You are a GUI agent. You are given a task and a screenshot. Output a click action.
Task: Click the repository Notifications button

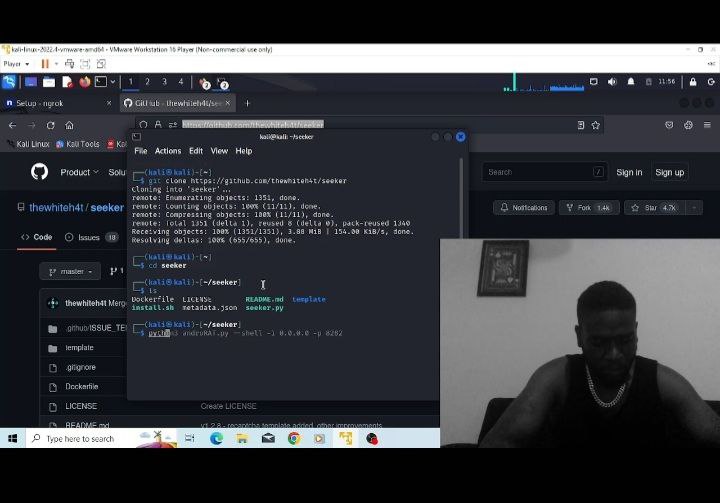(524, 208)
